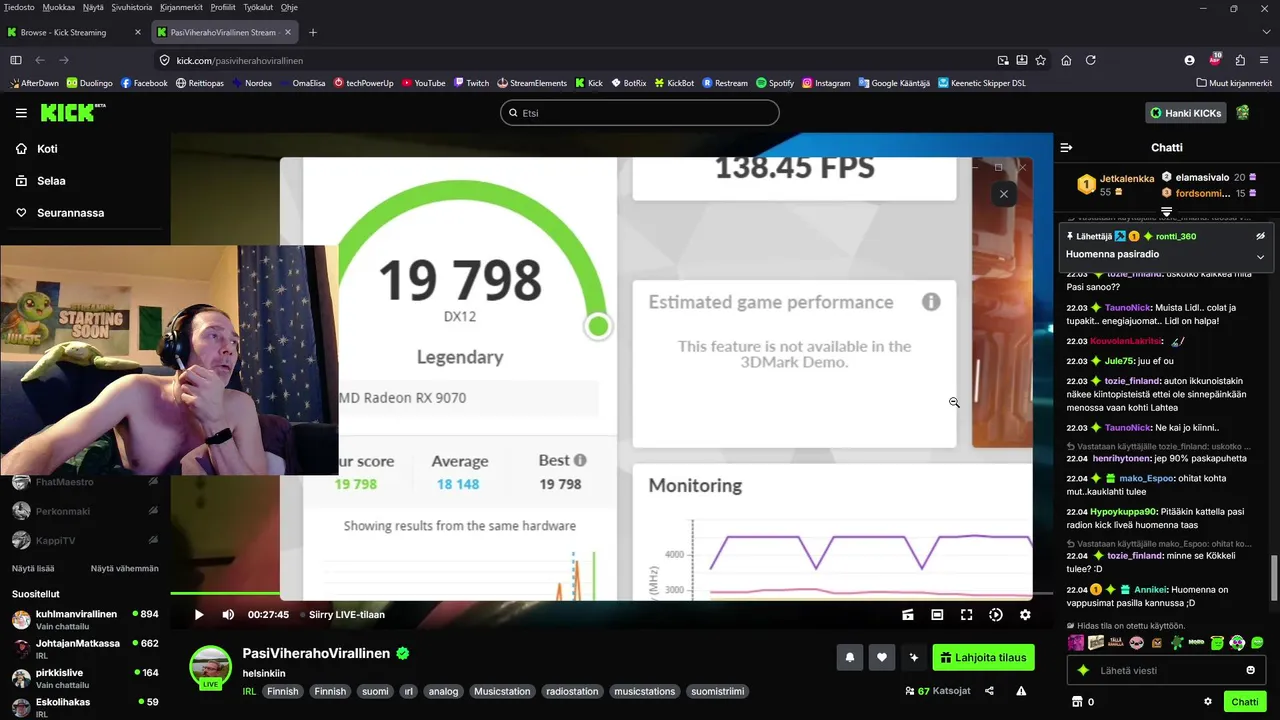Play the stream with the play button

coord(199,615)
